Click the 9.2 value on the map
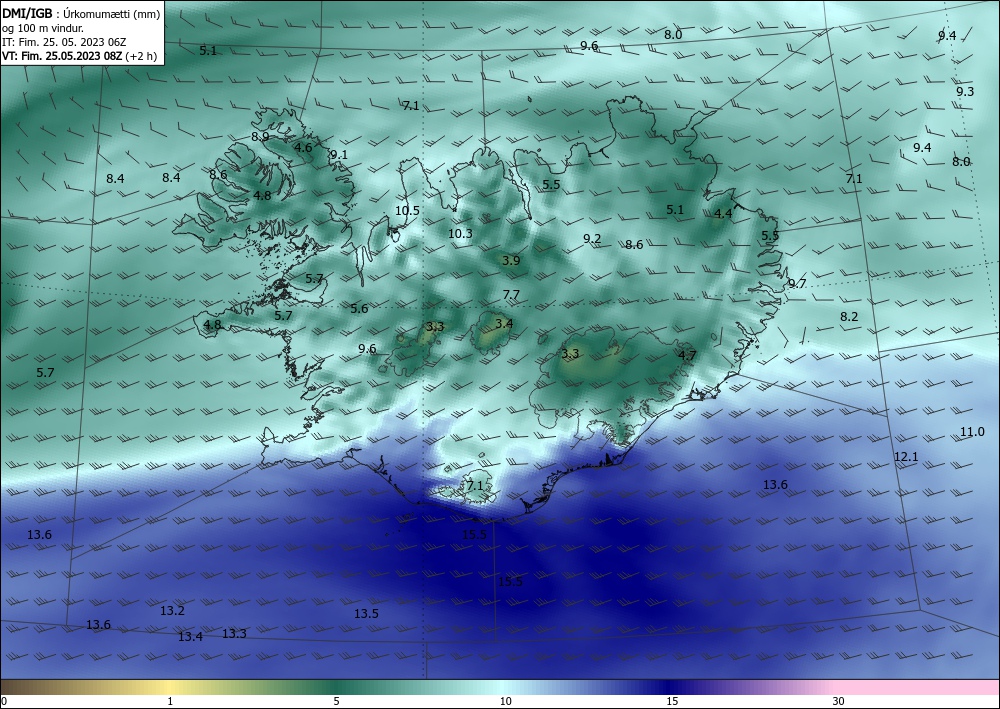The image size is (1000, 709). click(592, 238)
